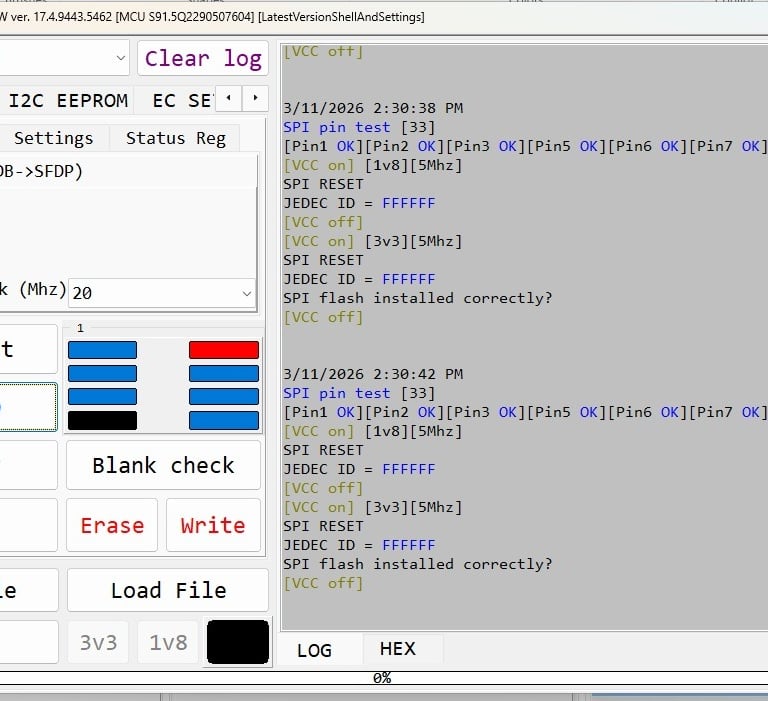Click the red pin indicator
Image resolution: width=768 pixels, height=701 pixels.
coord(224,350)
